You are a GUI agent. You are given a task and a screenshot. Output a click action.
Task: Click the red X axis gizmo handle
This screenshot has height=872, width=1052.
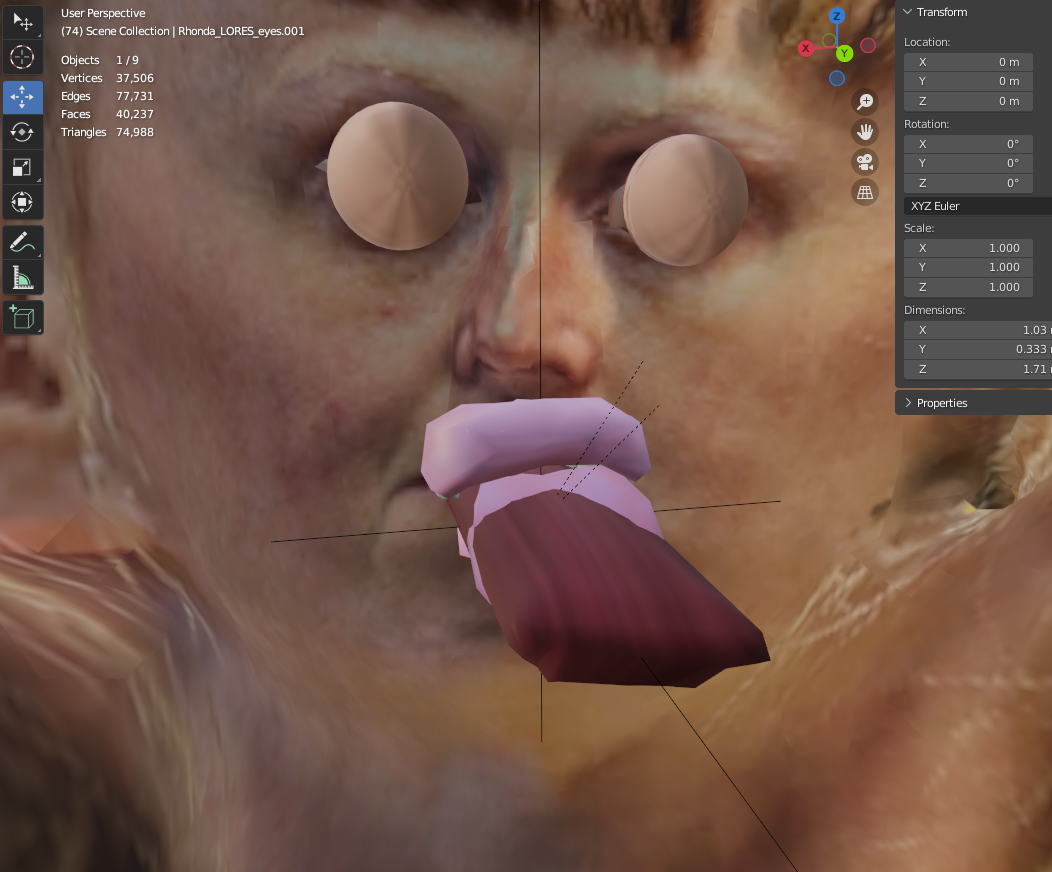click(x=806, y=48)
